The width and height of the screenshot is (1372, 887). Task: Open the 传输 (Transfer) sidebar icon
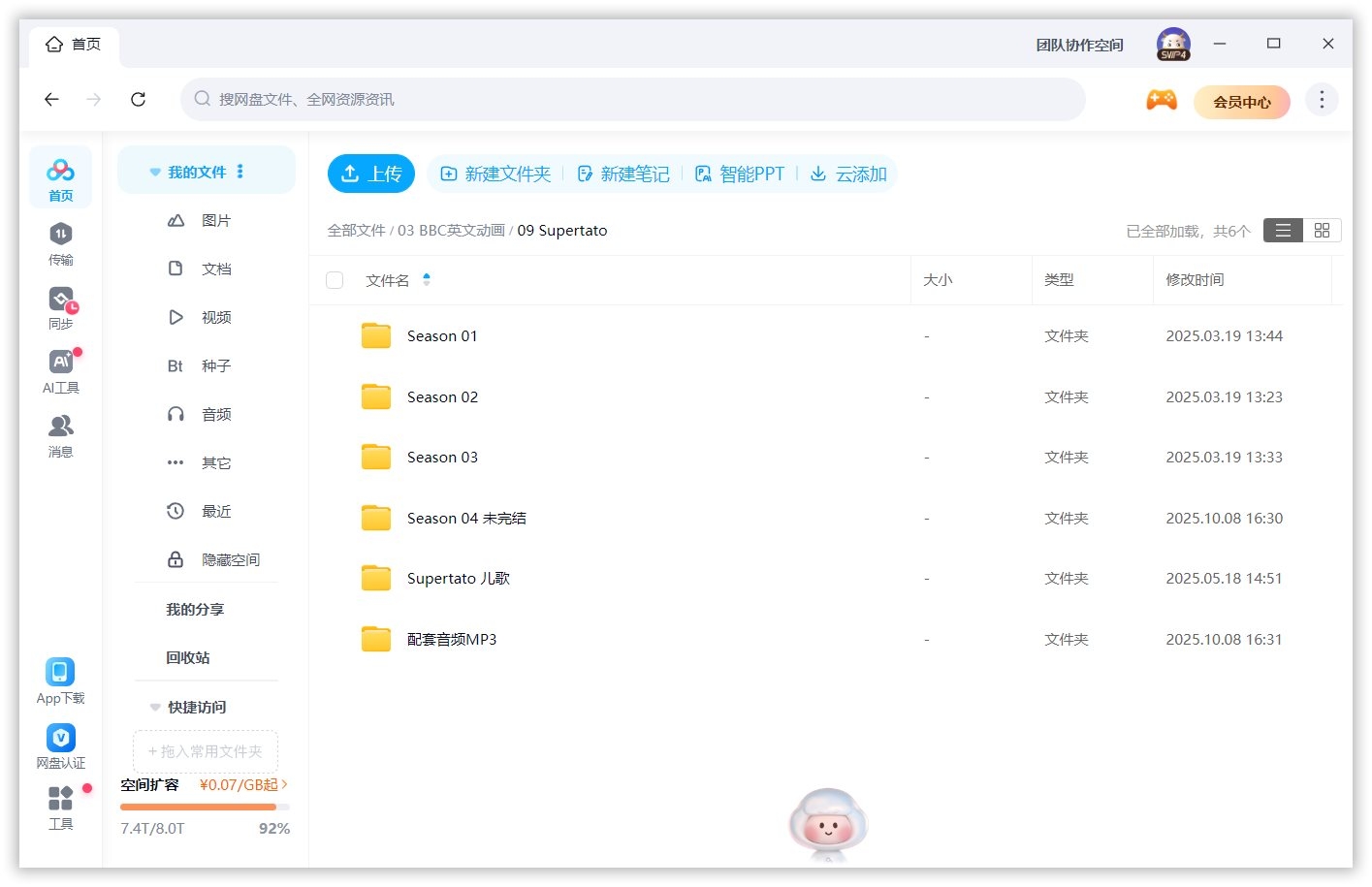pos(60,242)
